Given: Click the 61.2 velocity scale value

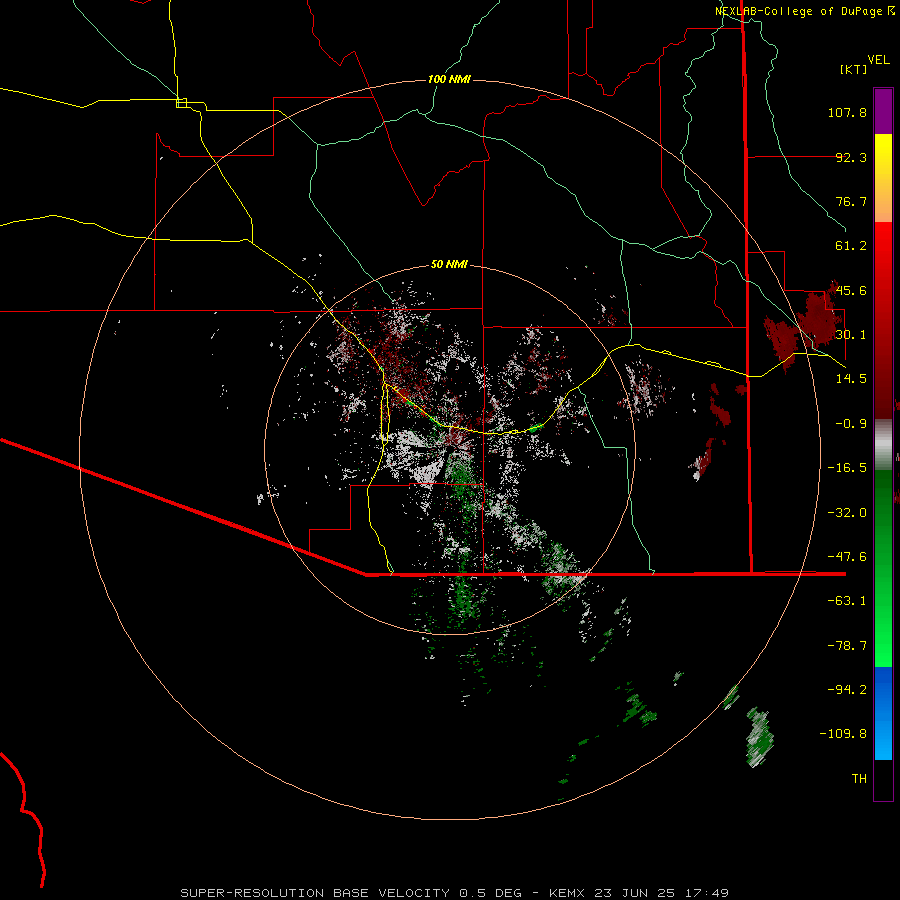Looking at the screenshot, I should point(851,246).
